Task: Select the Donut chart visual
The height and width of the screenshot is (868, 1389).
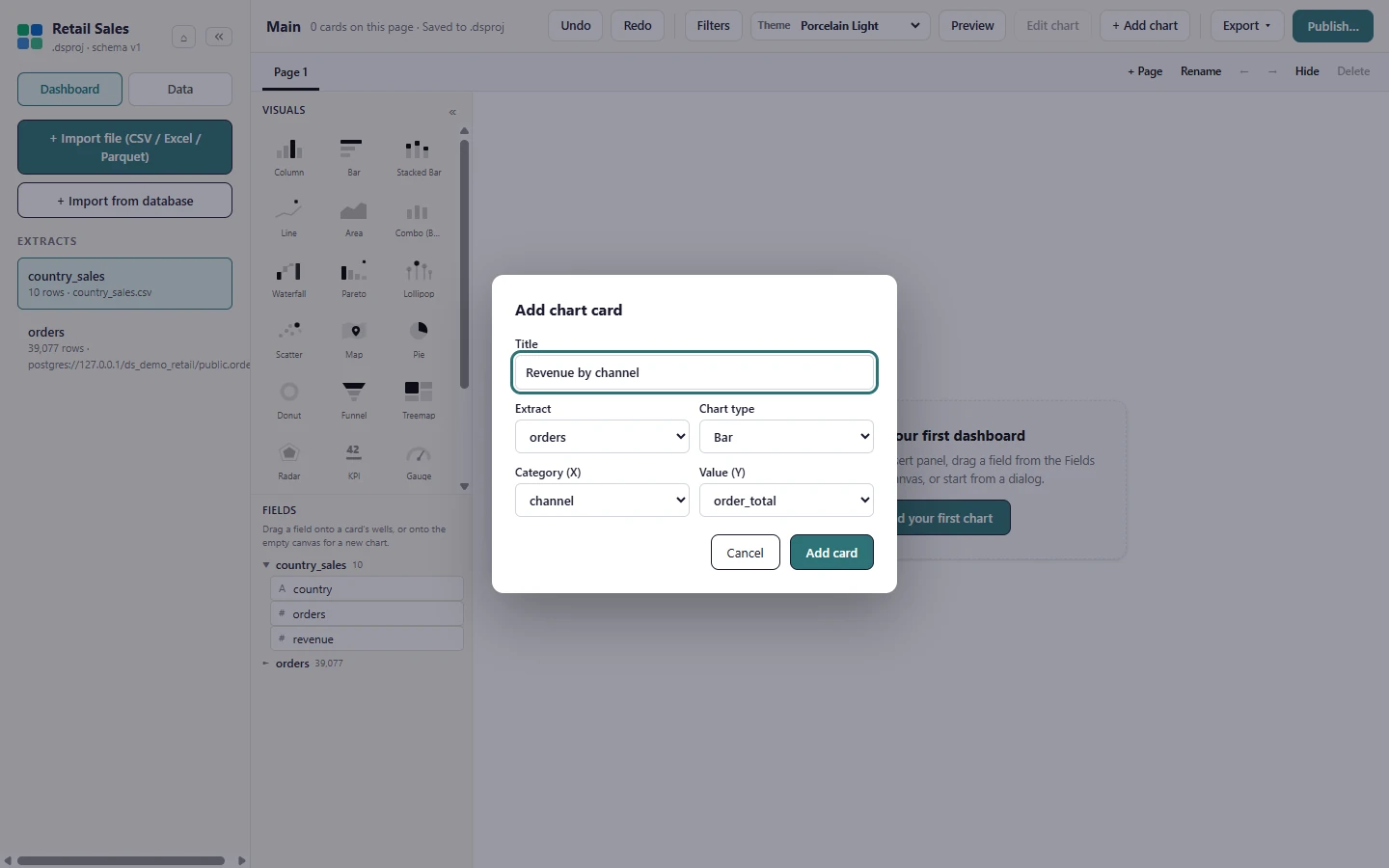Action: pos(288,400)
